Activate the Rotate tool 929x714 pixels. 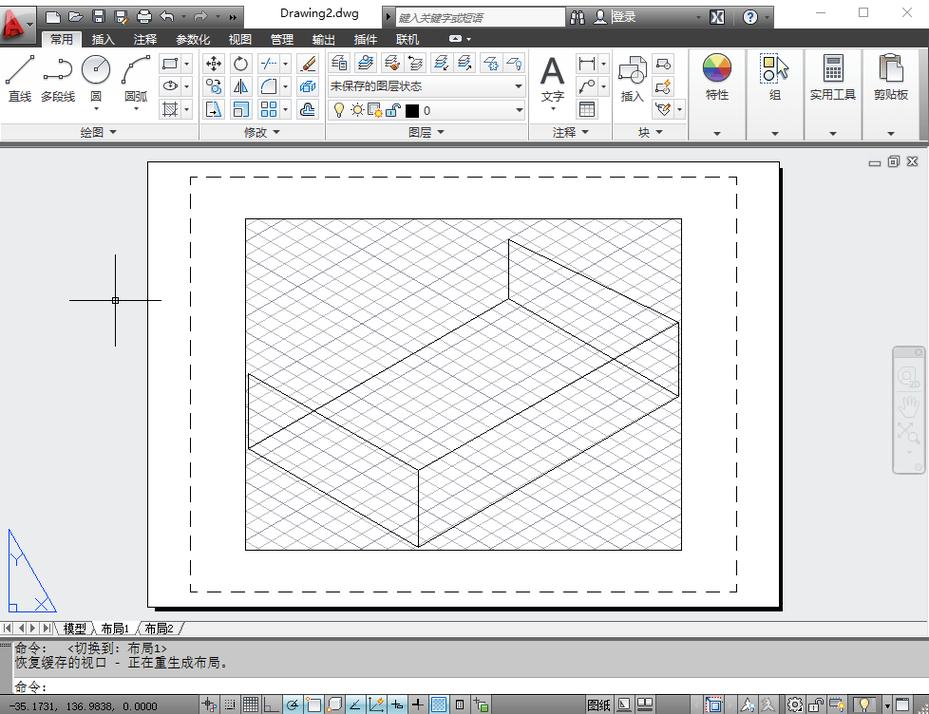coord(241,63)
